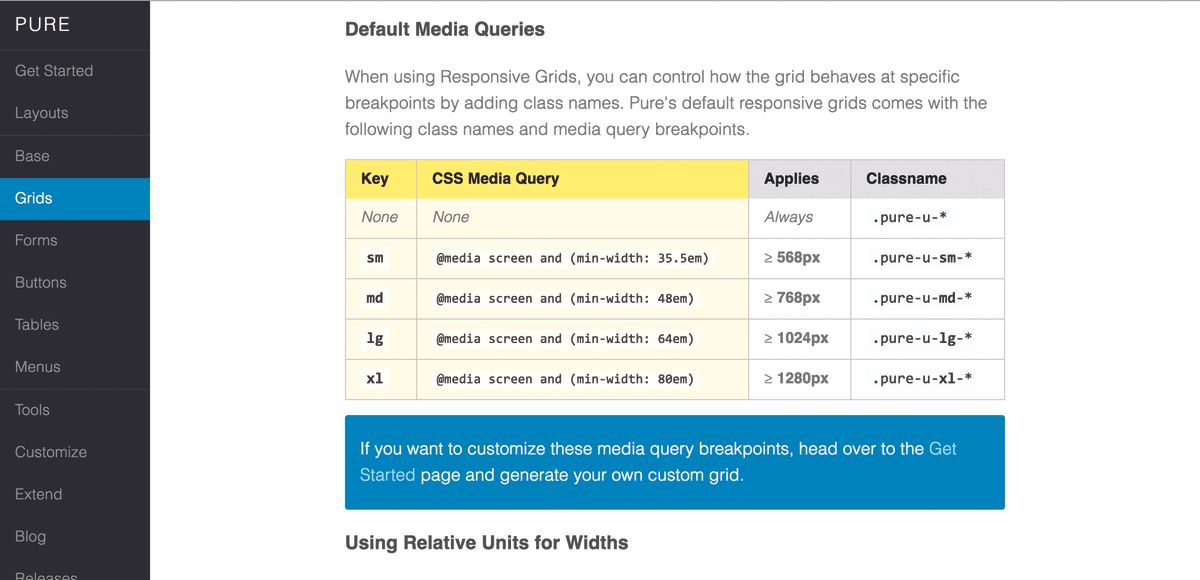Visit the Tables documentation

click(x=36, y=324)
